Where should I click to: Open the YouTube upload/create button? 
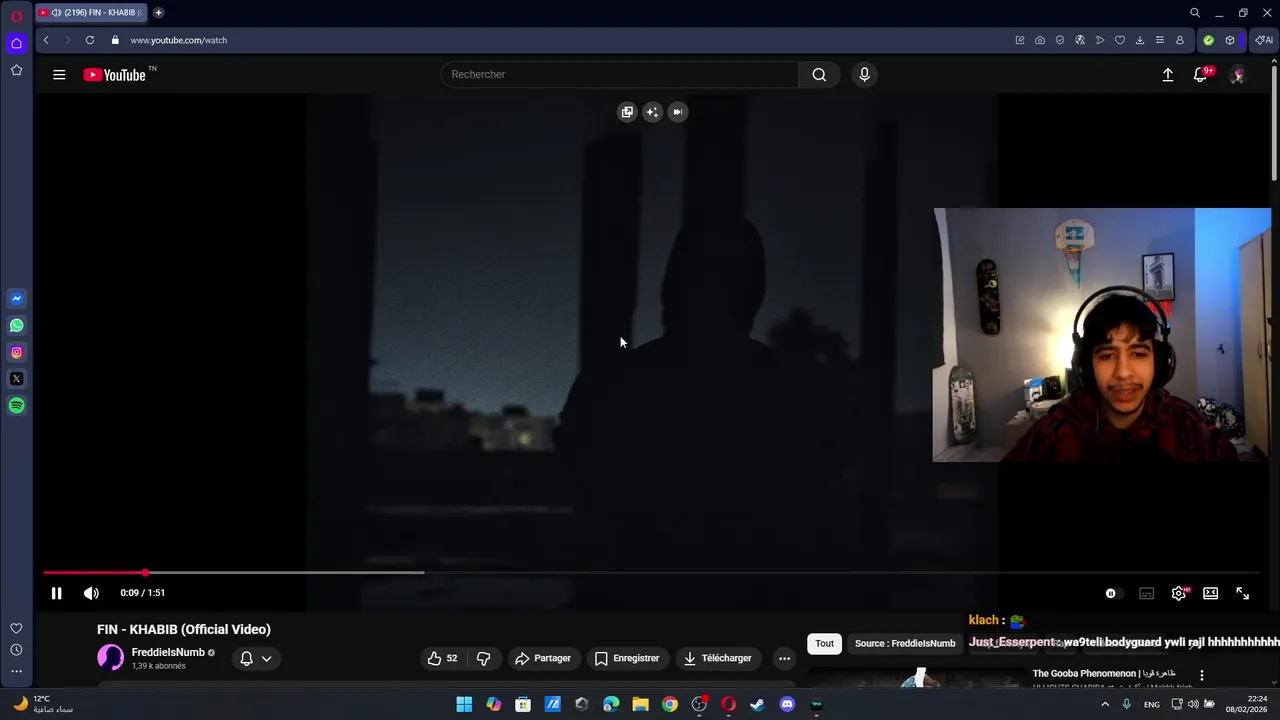click(x=1167, y=75)
